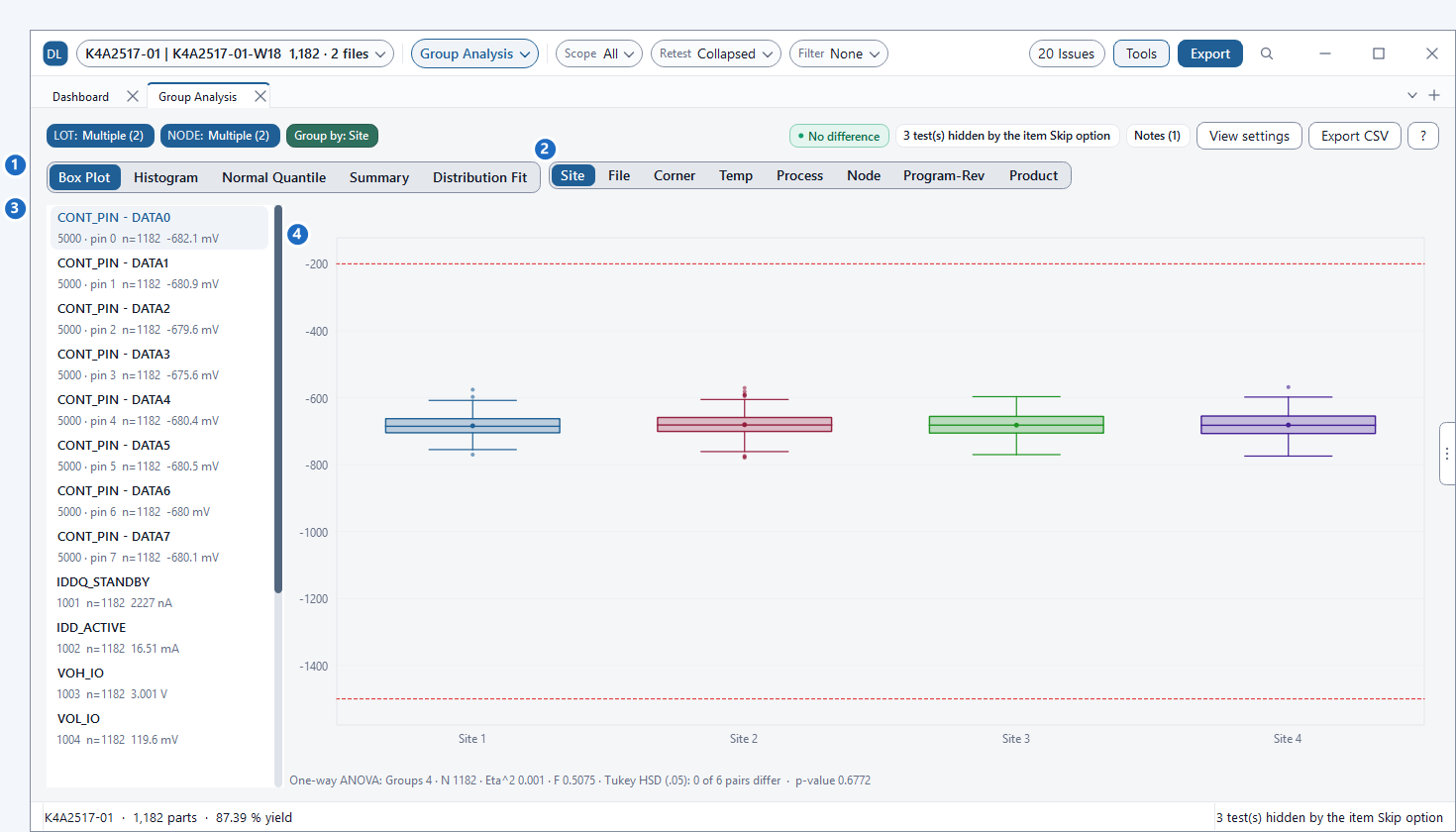Open the 20 Issues list

pos(1067,53)
